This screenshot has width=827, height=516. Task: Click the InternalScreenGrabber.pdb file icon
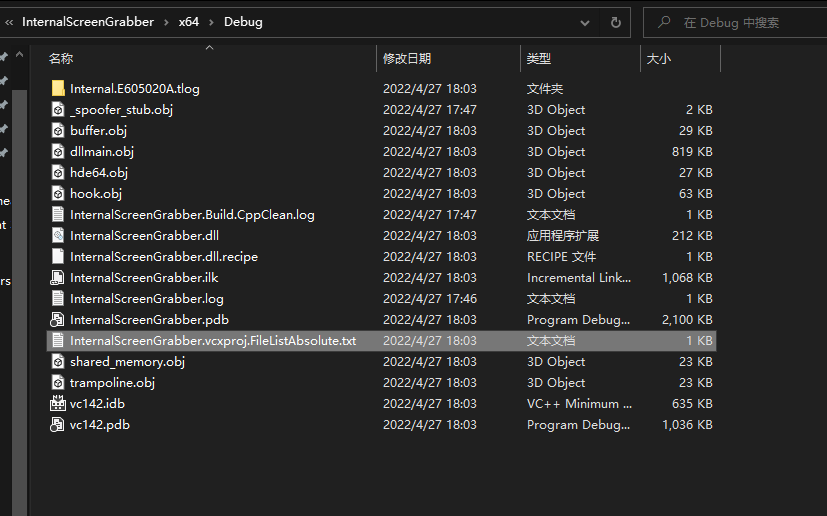(x=57, y=320)
